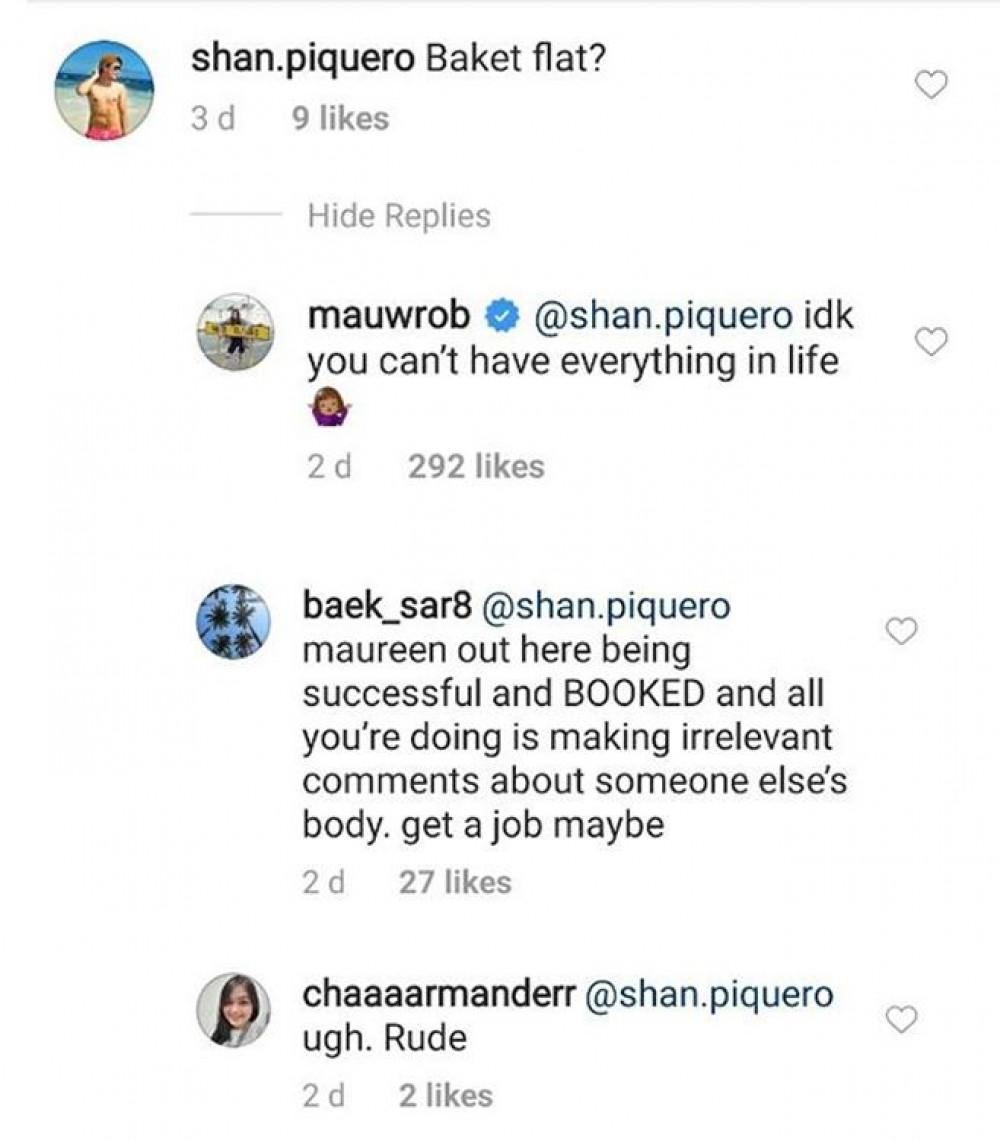View 9 likes on the top comment
Viewport: 1000px width, 1141px height.
point(339,119)
